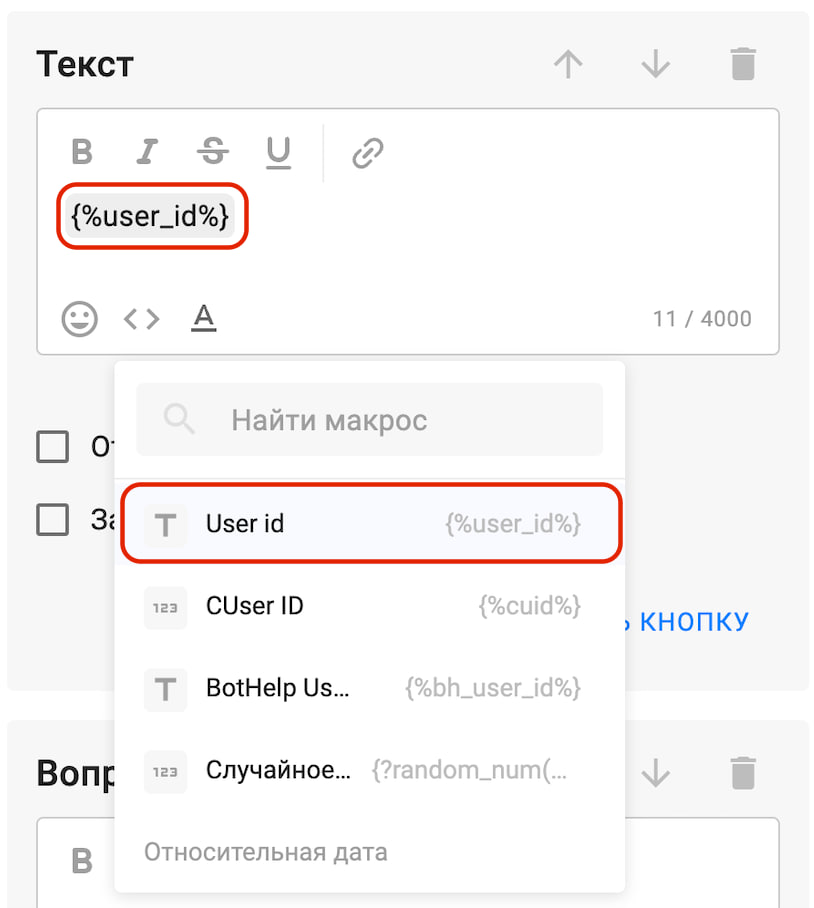Toggle bold formatting in Текст editor
Viewport: 814px width, 908px height.
pos(82,152)
